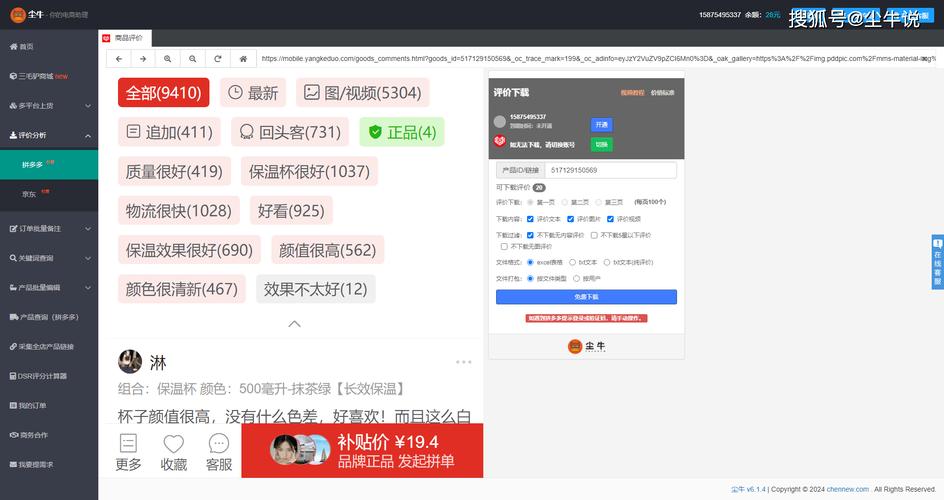The height and width of the screenshot is (500, 944).
Task: Open the 在线客服 side tab
Action: click(x=937, y=262)
